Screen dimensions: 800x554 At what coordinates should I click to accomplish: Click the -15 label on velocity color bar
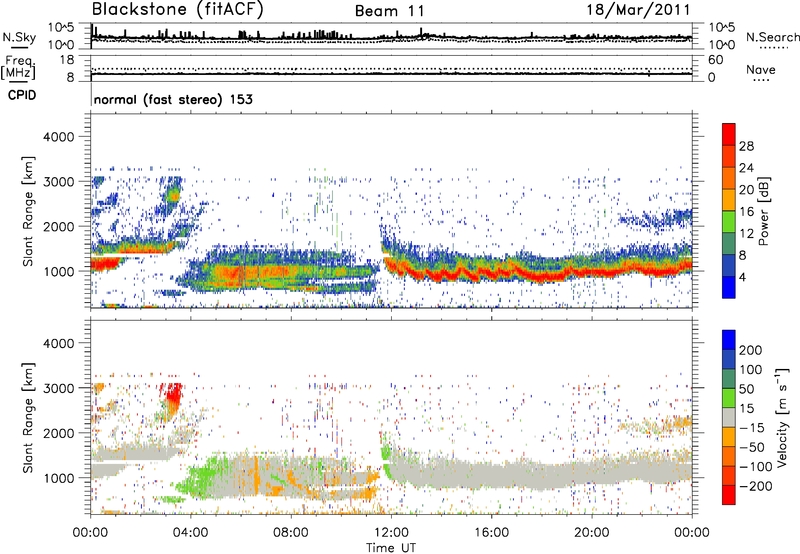(752, 428)
